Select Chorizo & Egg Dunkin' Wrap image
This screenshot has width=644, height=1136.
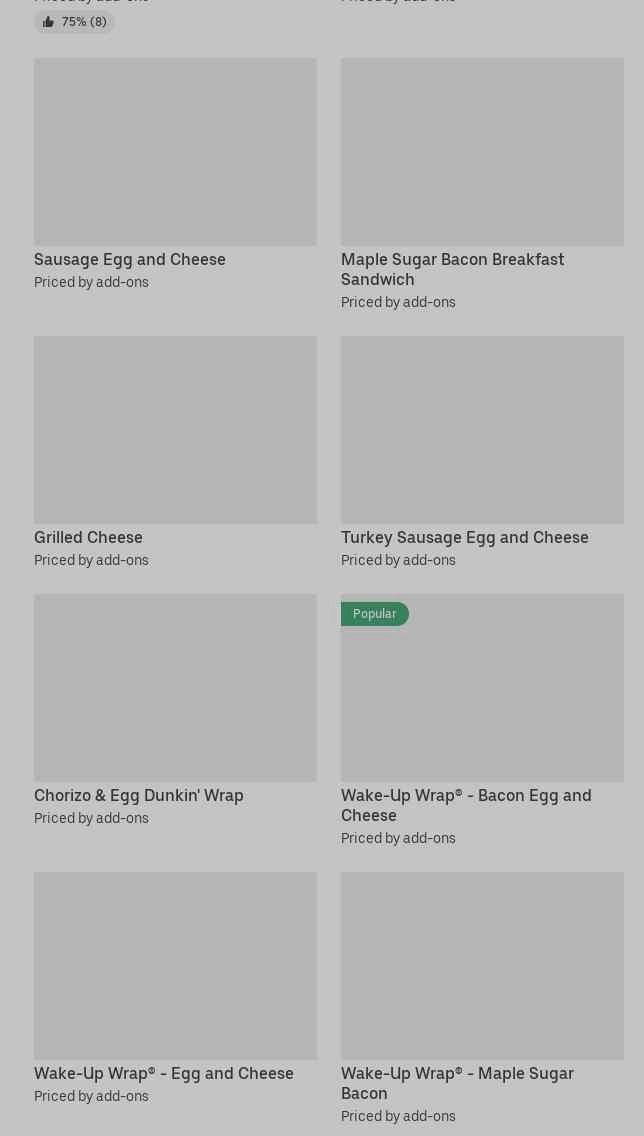click(175, 688)
